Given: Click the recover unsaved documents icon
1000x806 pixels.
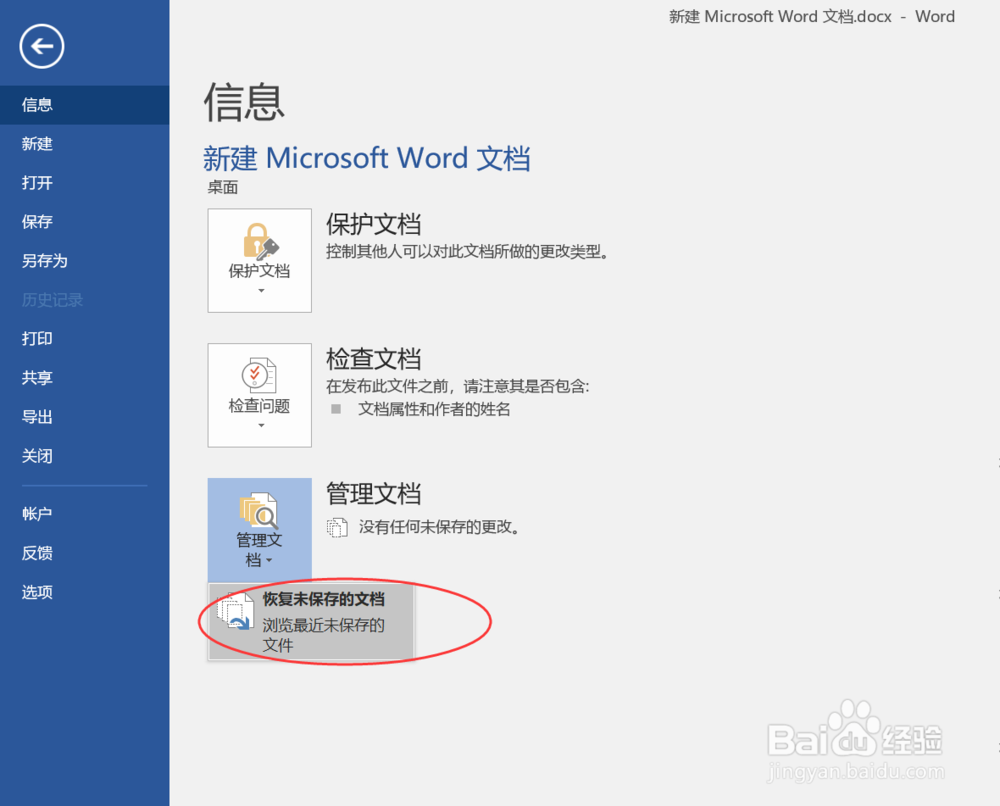Looking at the screenshot, I should (235, 612).
